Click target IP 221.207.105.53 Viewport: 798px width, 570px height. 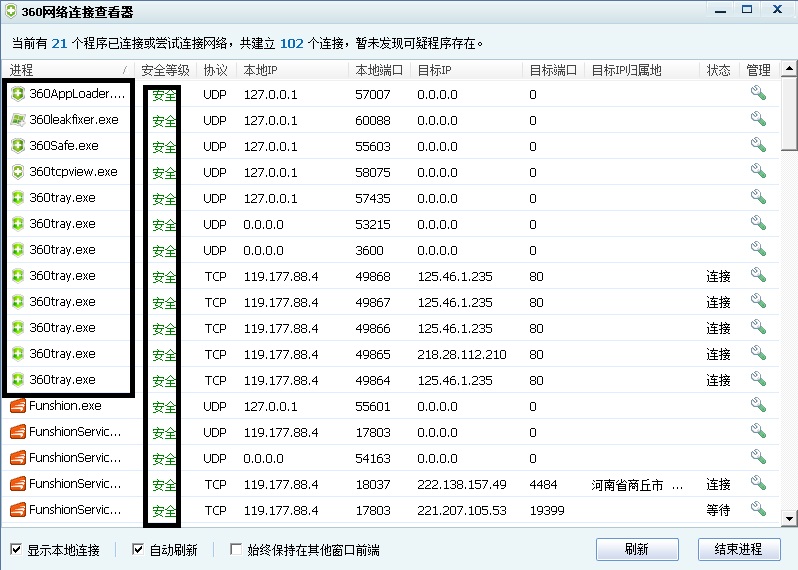[x=462, y=510]
